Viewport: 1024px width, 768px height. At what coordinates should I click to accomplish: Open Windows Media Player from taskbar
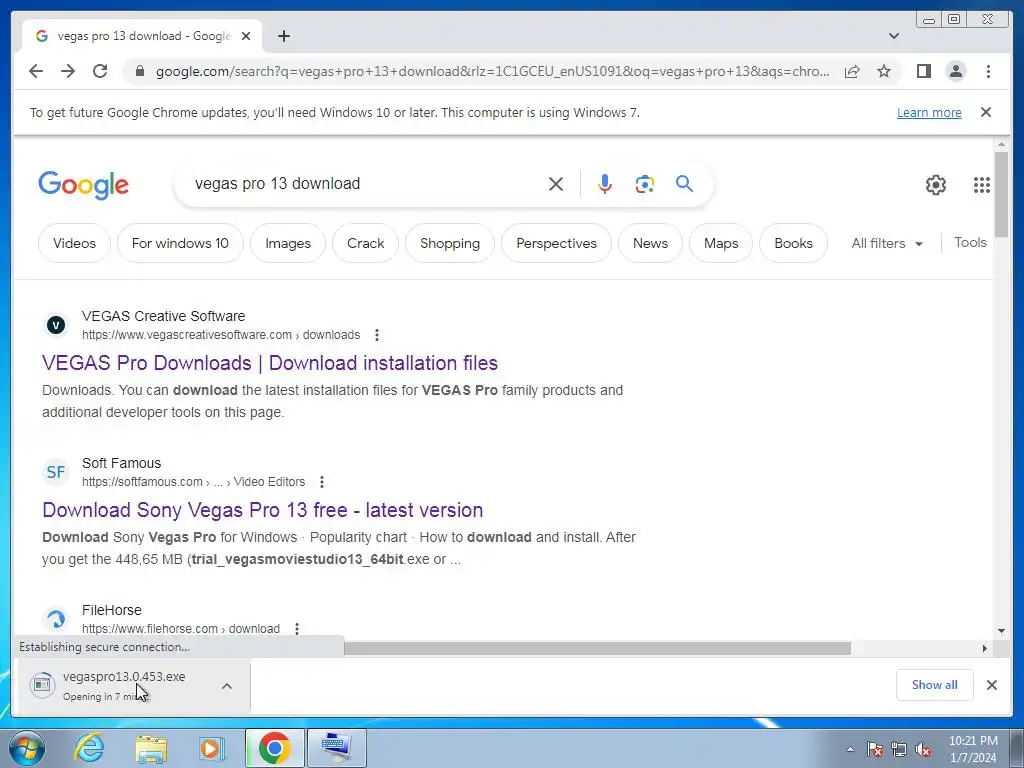(x=212, y=748)
